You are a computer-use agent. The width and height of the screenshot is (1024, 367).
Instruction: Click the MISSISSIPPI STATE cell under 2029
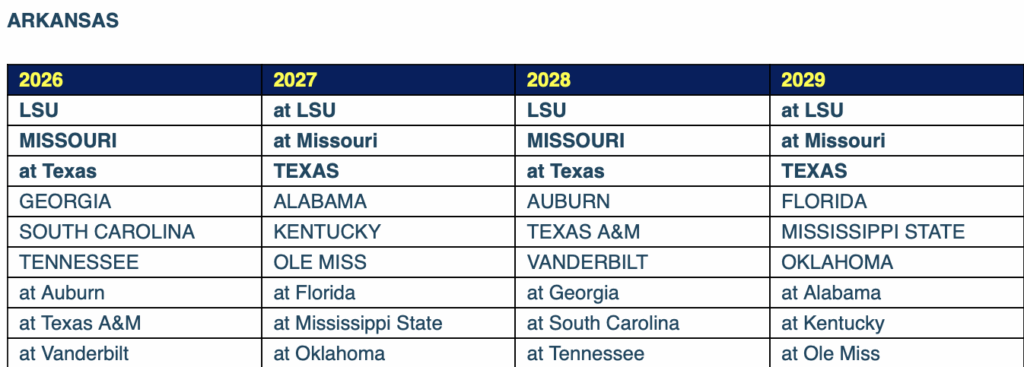click(x=897, y=232)
